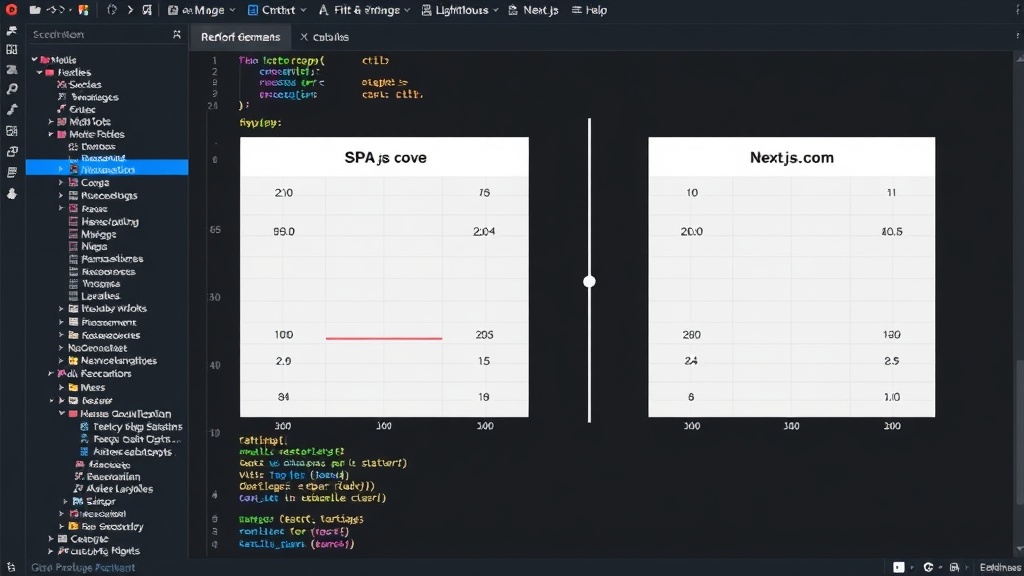The height and width of the screenshot is (576, 1024).
Task: Open the Content dropdown menu
Action: tap(278, 10)
